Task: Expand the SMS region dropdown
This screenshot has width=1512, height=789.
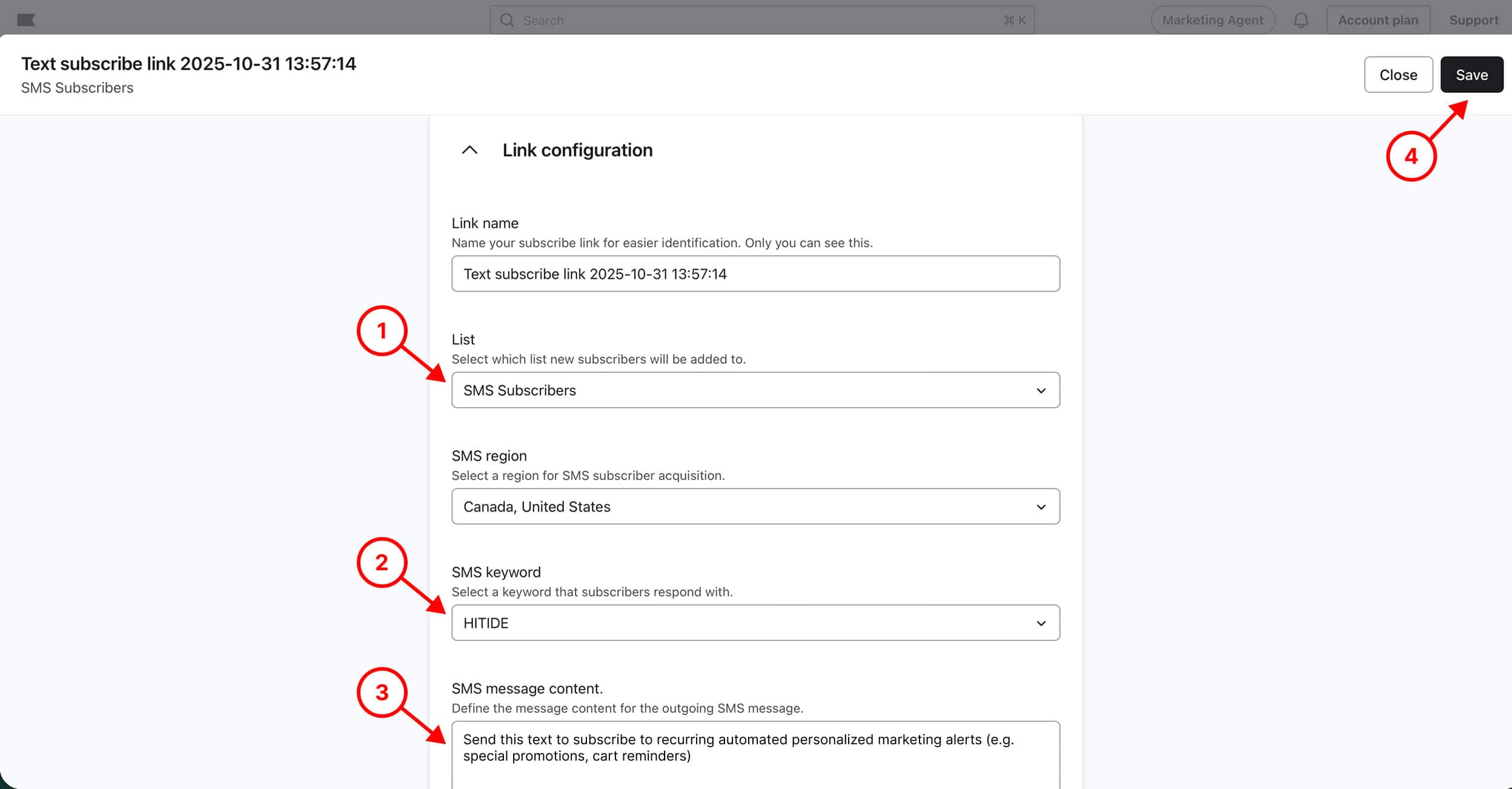Action: pos(755,507)
